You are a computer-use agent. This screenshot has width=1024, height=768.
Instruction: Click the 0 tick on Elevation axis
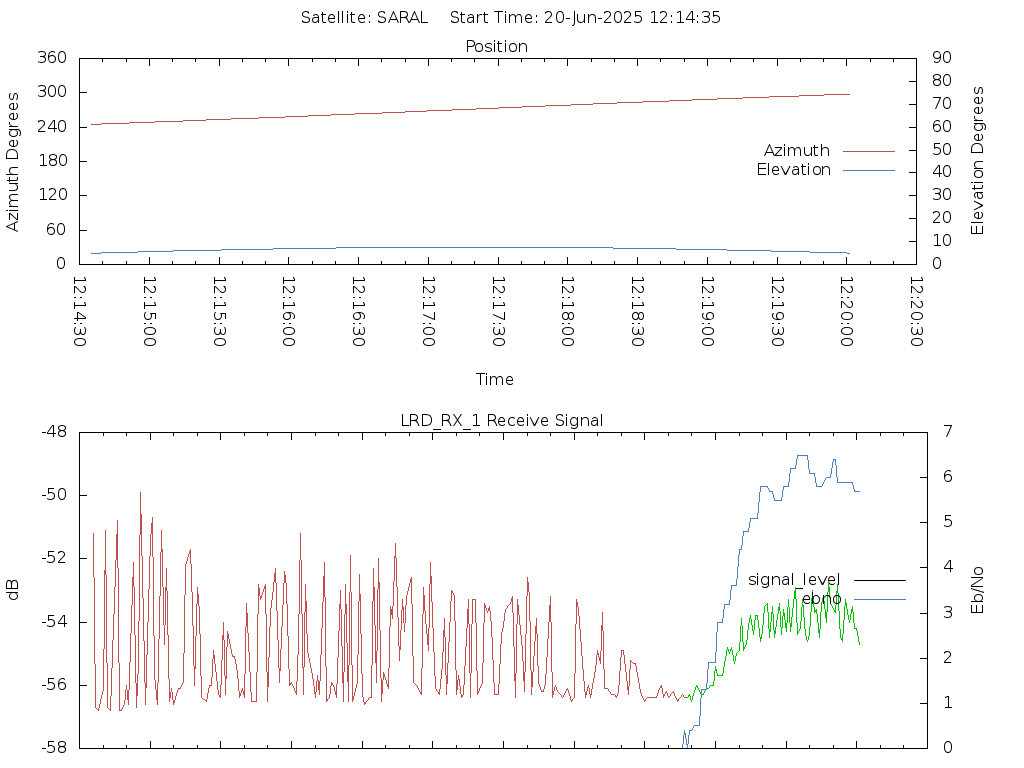tap(937, 264)
